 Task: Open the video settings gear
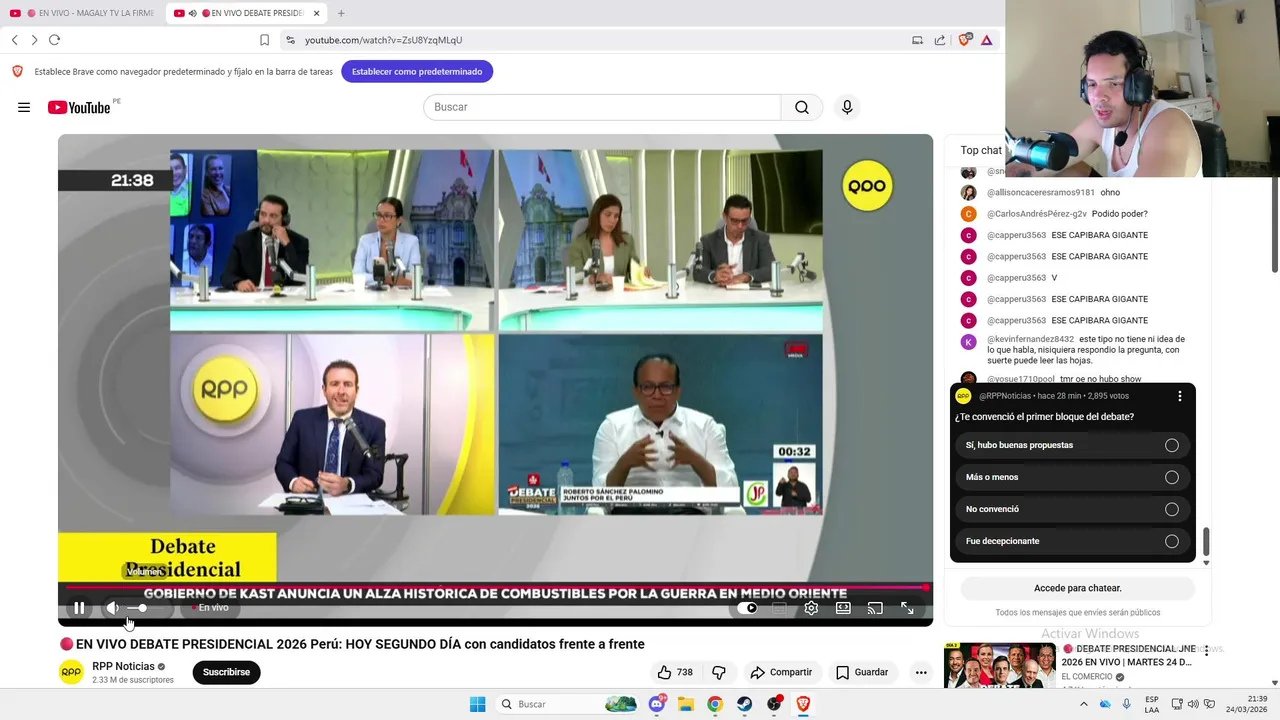pos(811,608)
